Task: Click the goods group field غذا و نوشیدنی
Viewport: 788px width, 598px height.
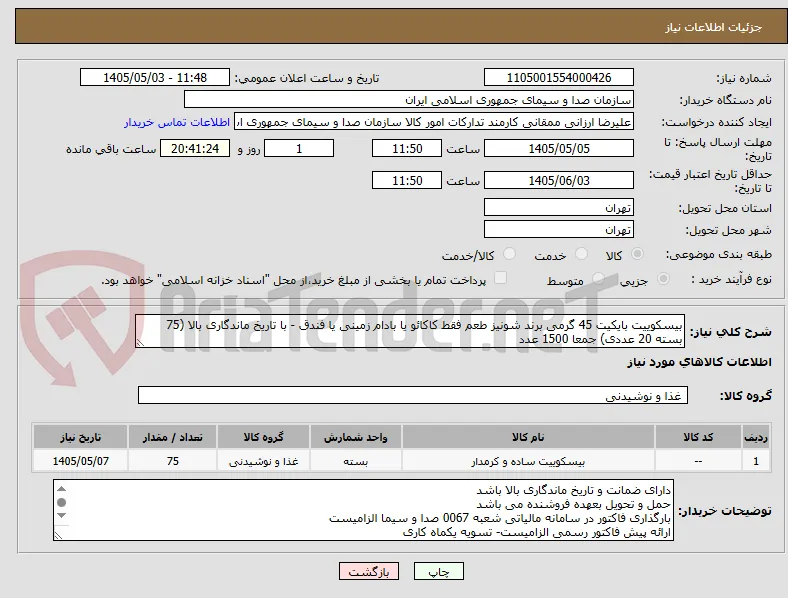Action: pos(413,395)
